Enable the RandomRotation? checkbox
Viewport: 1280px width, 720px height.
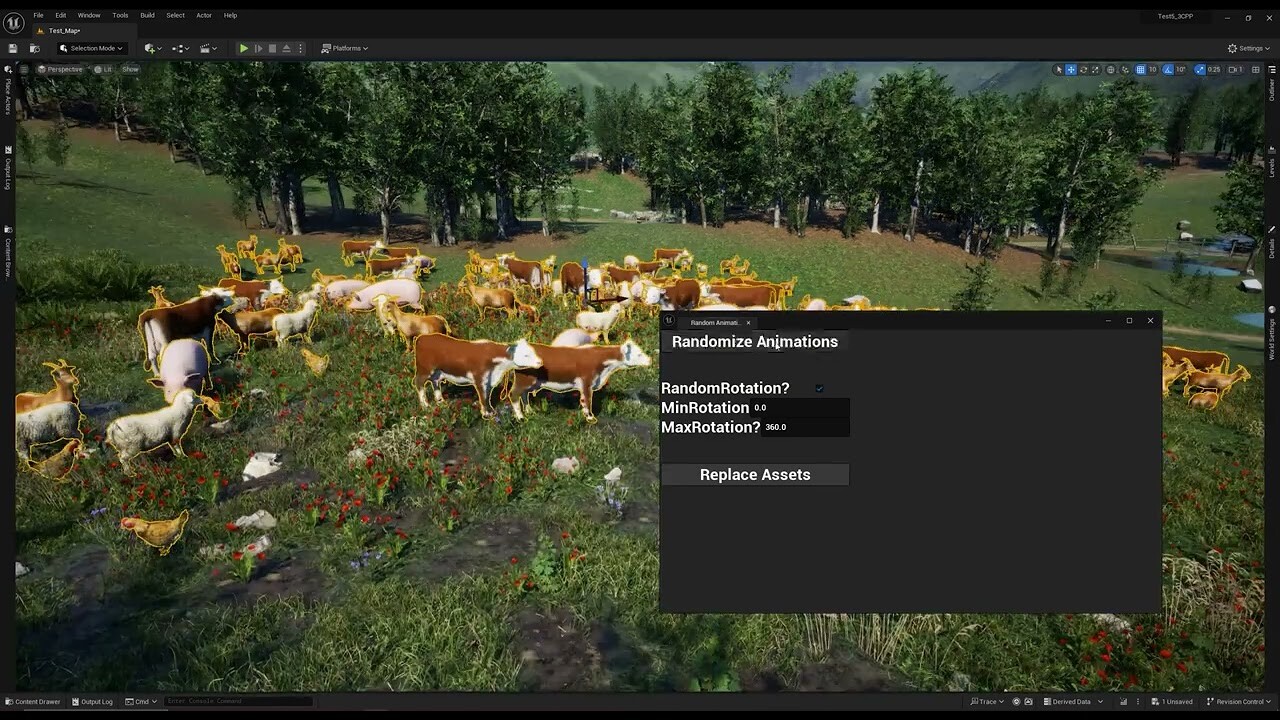pos(819,388)
